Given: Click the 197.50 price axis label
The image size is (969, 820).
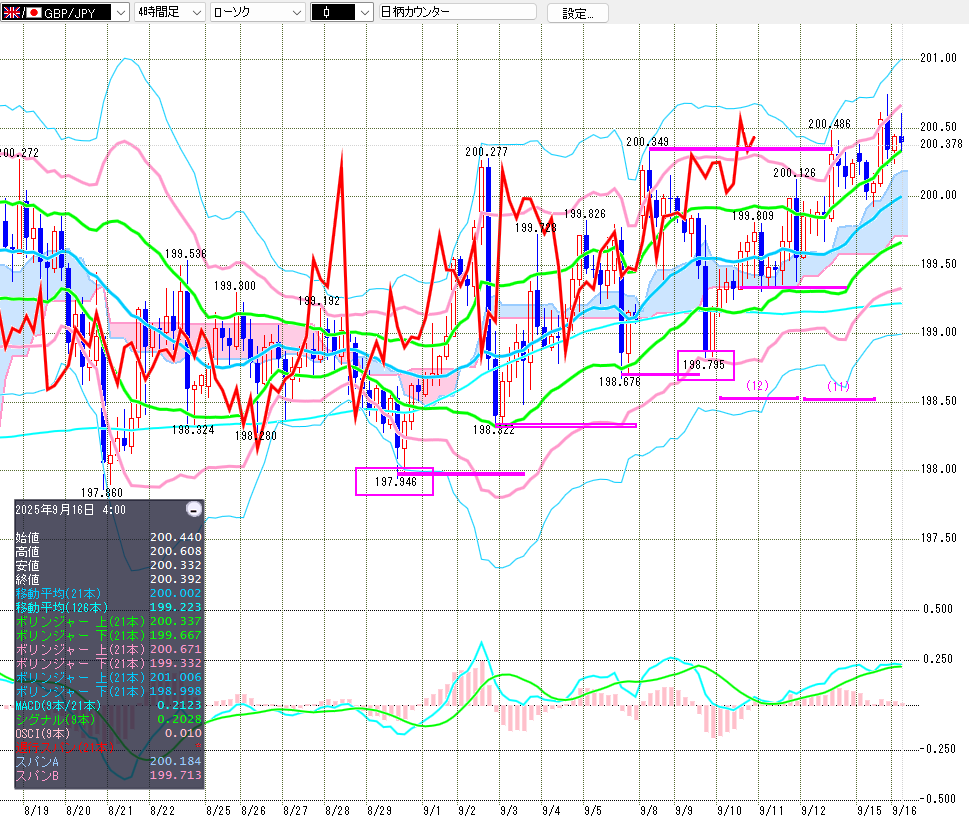Looking at the screenshot, I should 938,538.
